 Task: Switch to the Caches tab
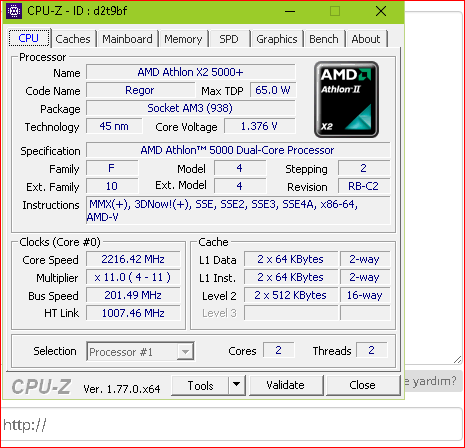click(73, 39)
